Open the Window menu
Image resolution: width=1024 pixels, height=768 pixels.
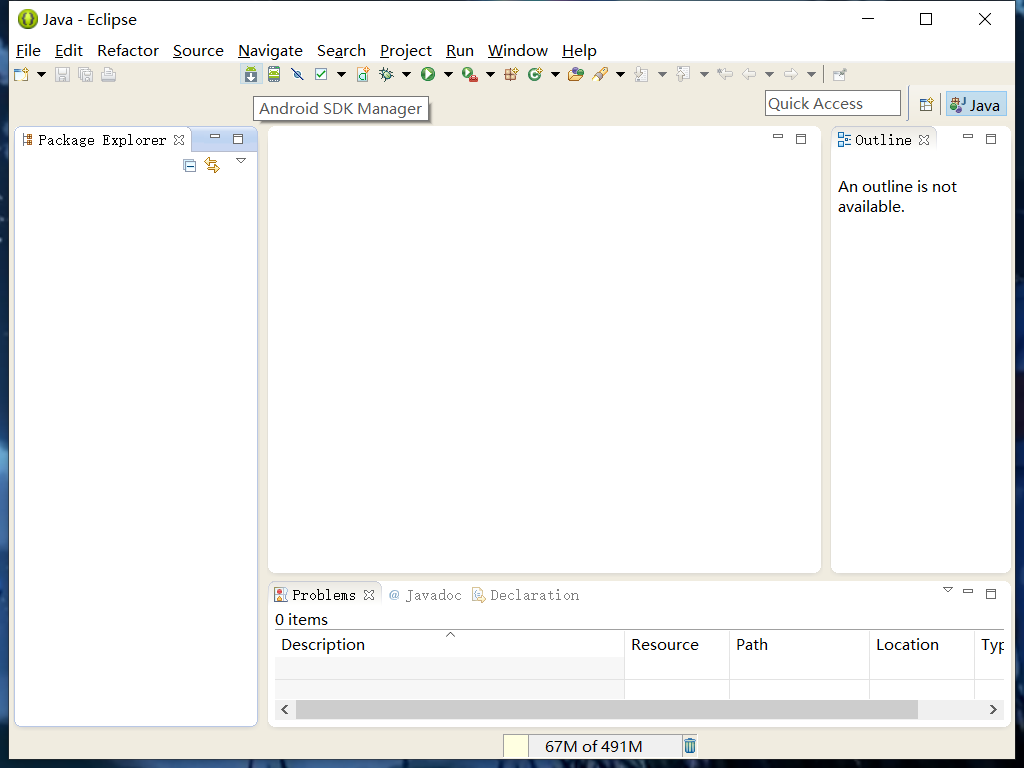(x=518, y=50)
